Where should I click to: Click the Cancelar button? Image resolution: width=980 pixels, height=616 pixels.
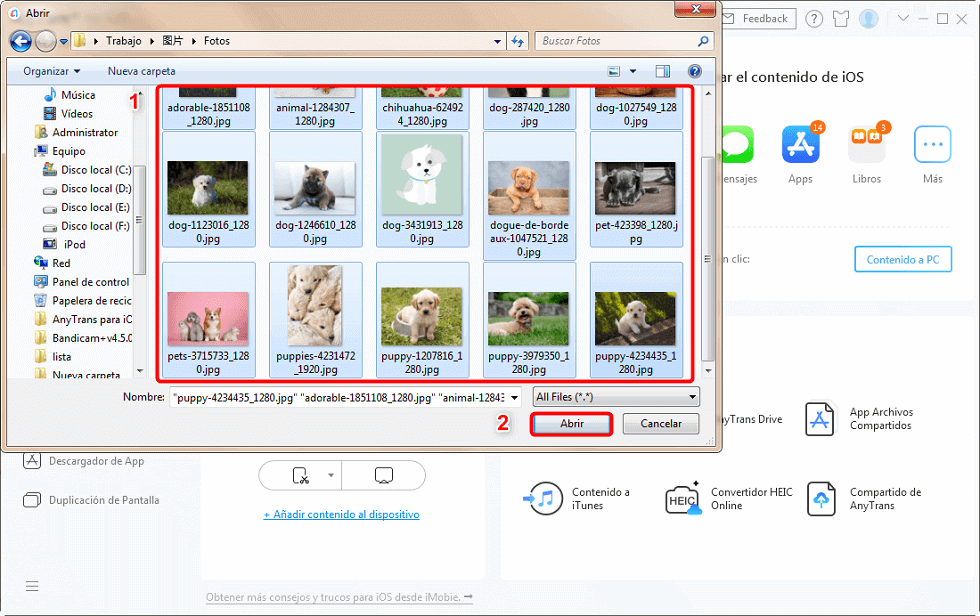(x=661, y=424)
